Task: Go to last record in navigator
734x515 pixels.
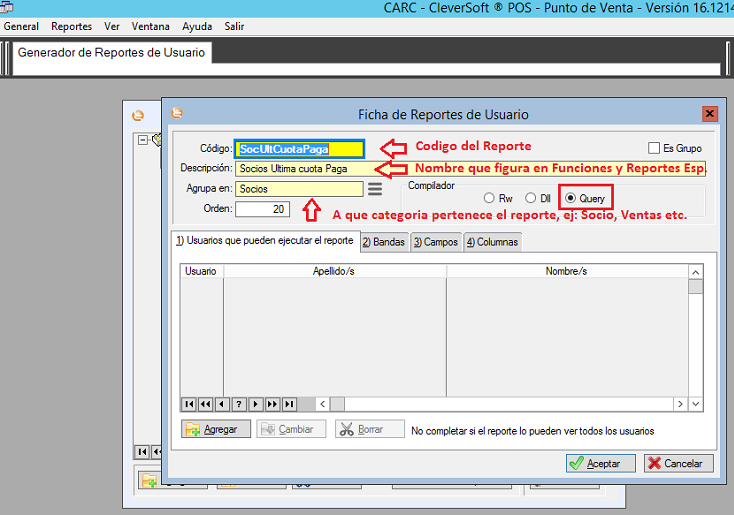Action: 289,404
